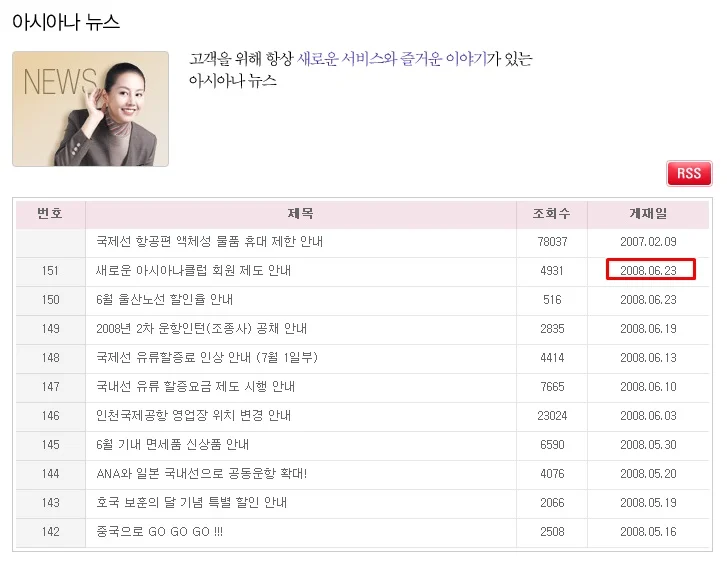Screen dimensions: 727x563
Task: Open '중국으로 GO GO GO !!!' article
Action: click(159, 531)
